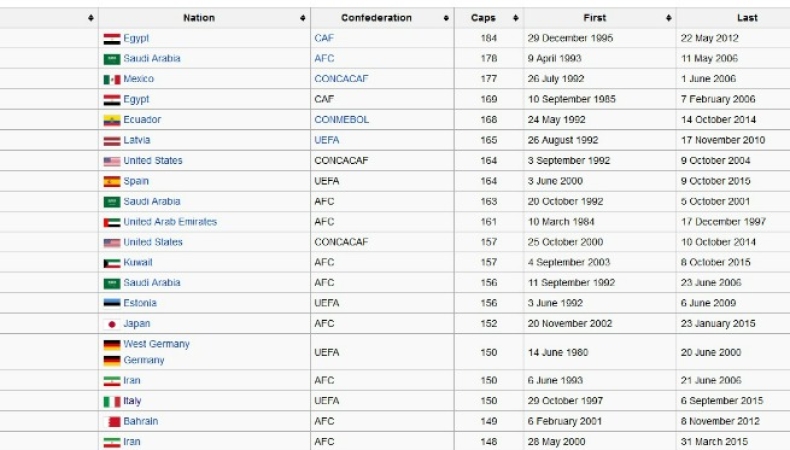Viewport: 790px width, 450px height.
Task: Click the Saudi Arabia flag in the 156 caps row
Action: (x=112, y=284)
